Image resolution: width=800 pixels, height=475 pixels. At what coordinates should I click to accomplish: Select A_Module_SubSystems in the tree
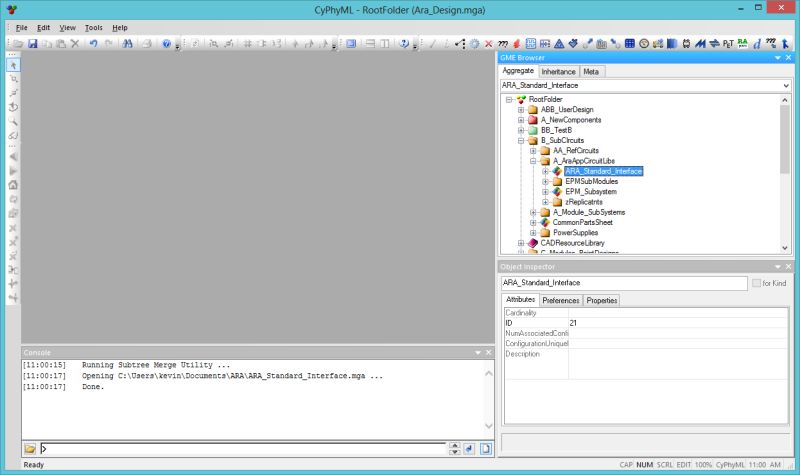(x=589, y=212)
